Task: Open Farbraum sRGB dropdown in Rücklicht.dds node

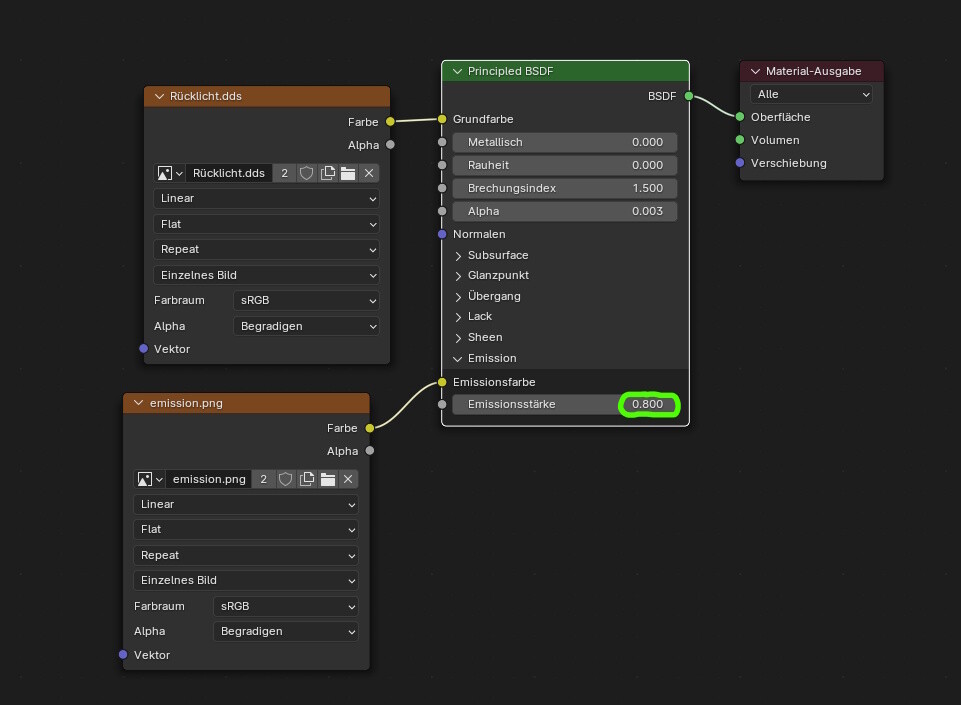Action: 306,300
